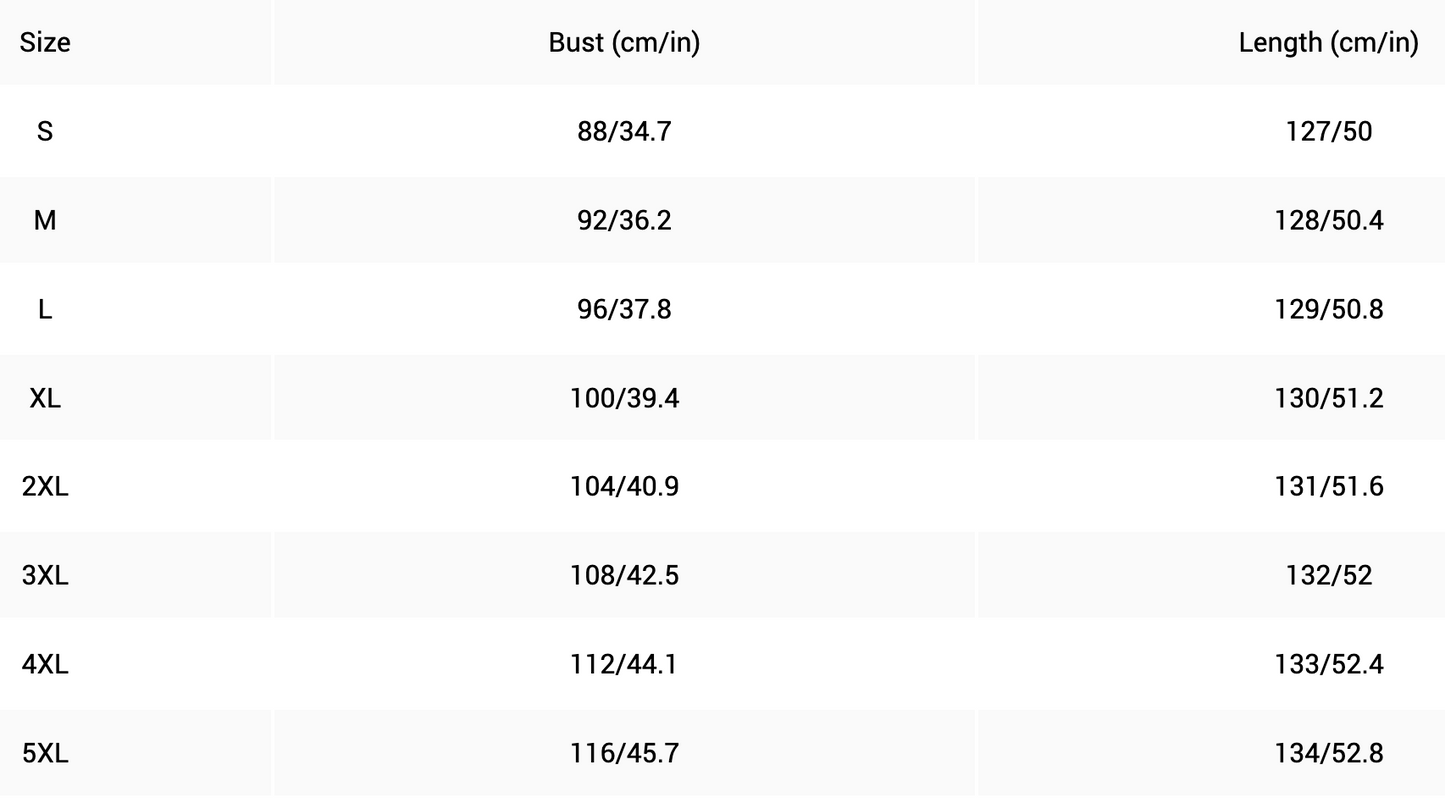Click the 127/50 length value
The image size is (1445, 798).
tap(1328, 131)
